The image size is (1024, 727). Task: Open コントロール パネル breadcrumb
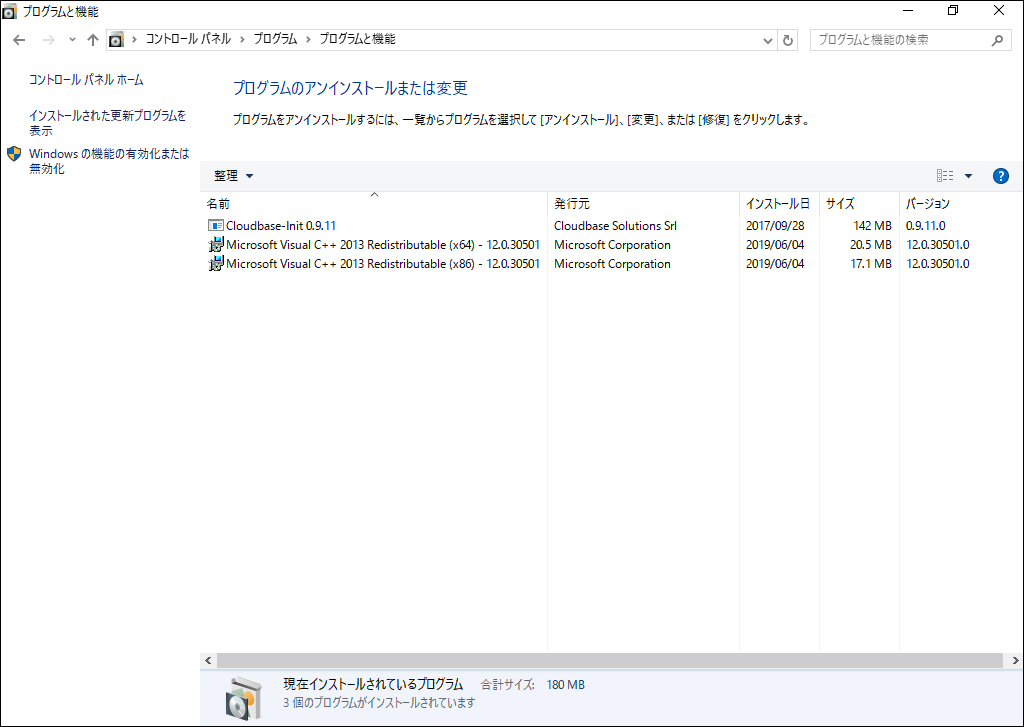click(x=188, y=39)
